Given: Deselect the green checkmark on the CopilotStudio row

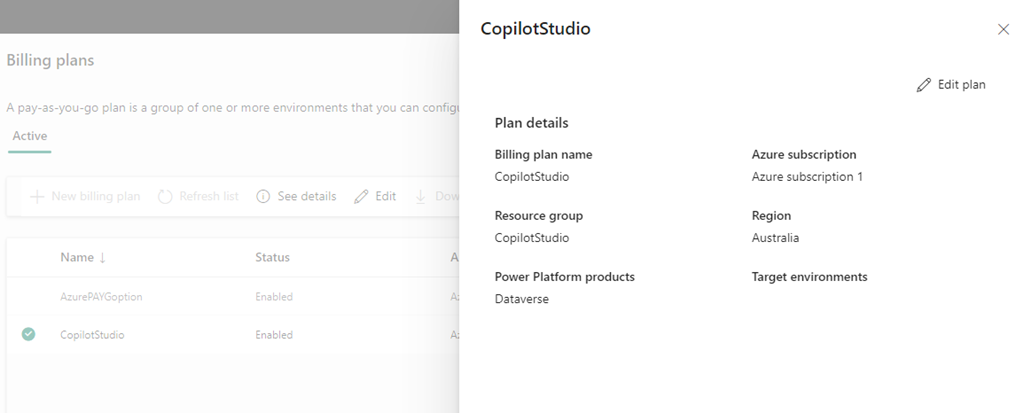Looking at the screenshot, I should pos(28,335).
